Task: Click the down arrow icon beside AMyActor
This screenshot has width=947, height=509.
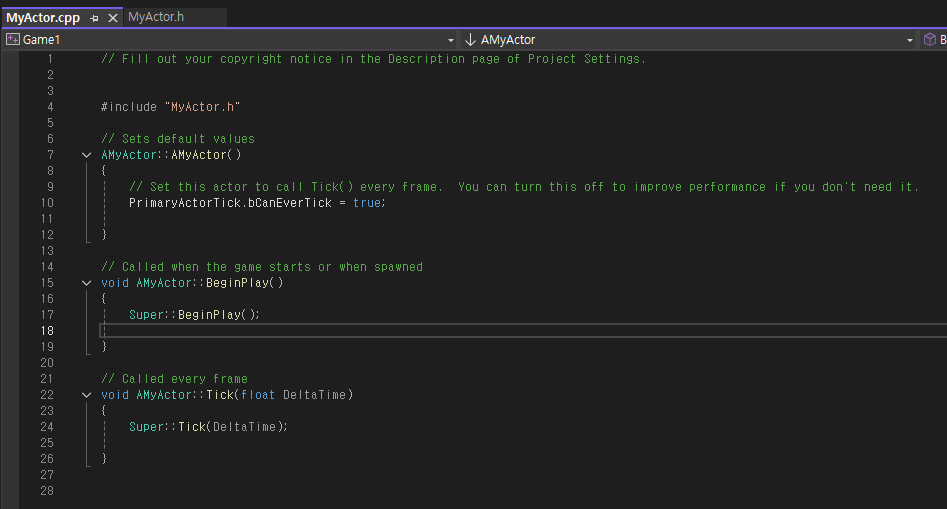Action: pyautogui.click(x=470, y=40)
